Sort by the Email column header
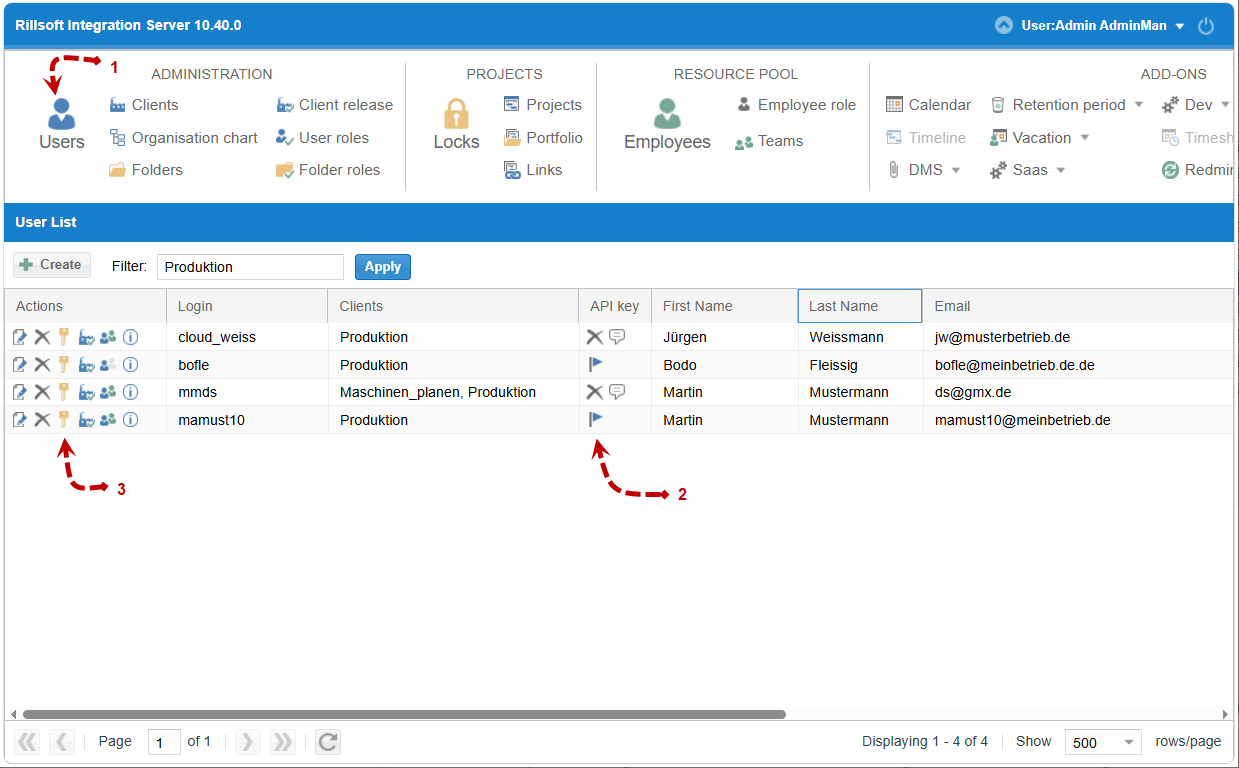Screen dimensions: 1239x768 coord(1078,306)
